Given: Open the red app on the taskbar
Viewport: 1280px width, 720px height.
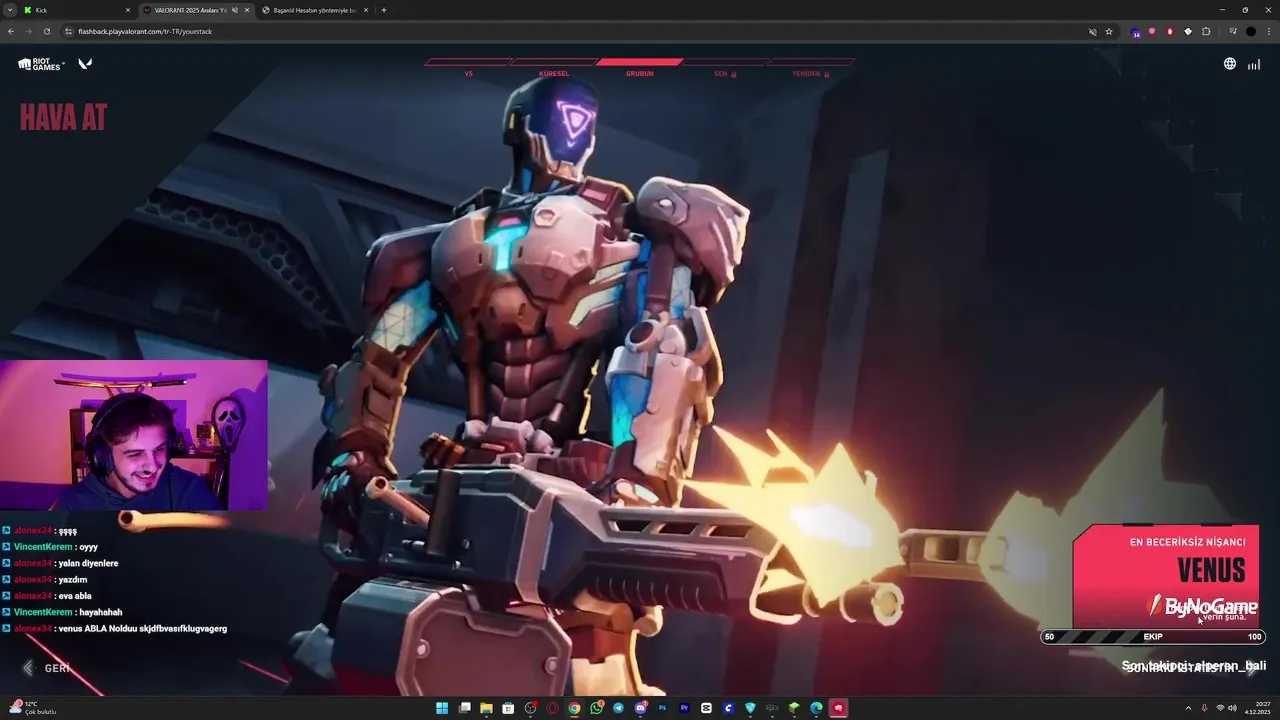Looking at the screenshot, I should coord(838,708).
